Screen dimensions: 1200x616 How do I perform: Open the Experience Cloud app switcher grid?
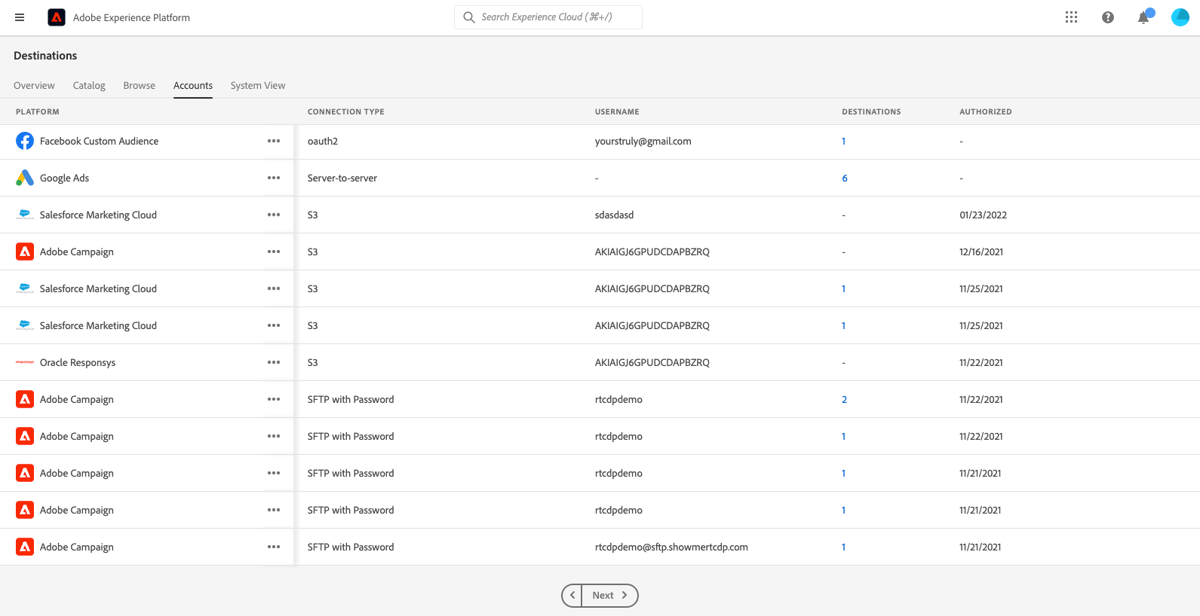(x=1071, y=16)
